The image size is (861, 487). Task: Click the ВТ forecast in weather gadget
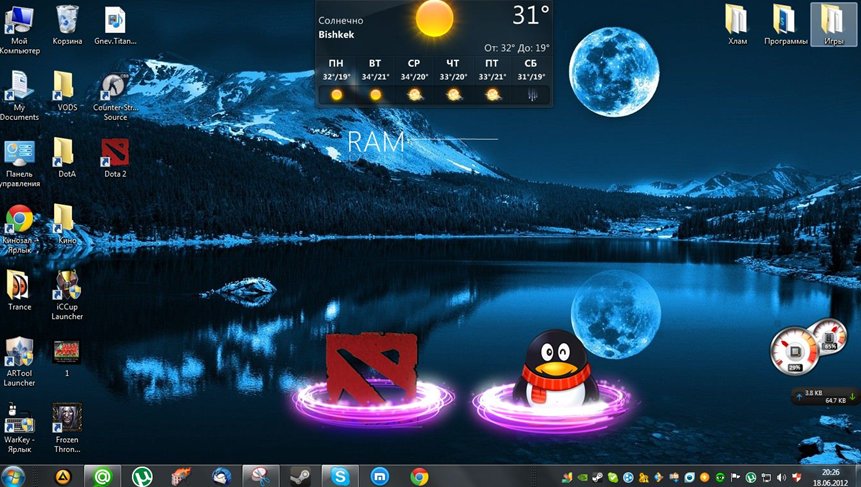[375, 81]
